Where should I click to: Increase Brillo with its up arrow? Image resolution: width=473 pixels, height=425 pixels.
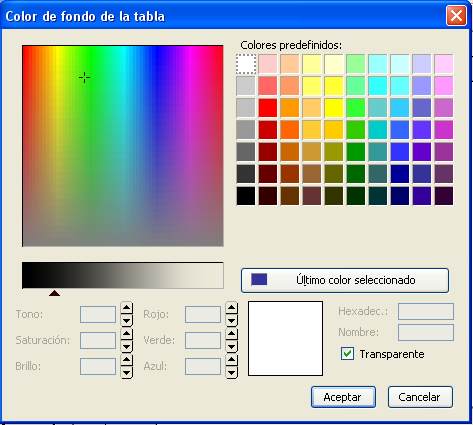point(126,360)
